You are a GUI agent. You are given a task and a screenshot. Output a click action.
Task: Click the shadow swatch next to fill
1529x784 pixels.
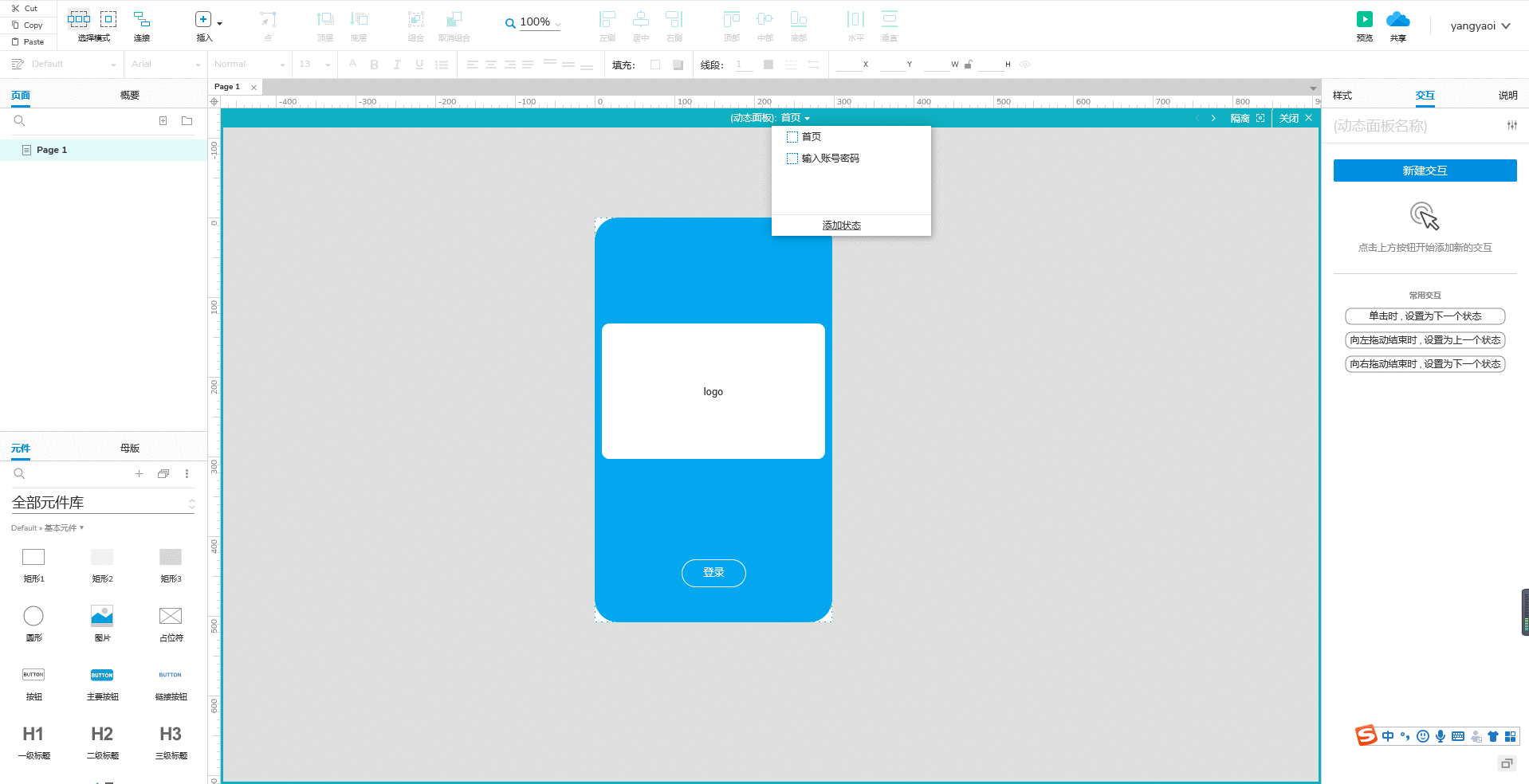[678, 65]
